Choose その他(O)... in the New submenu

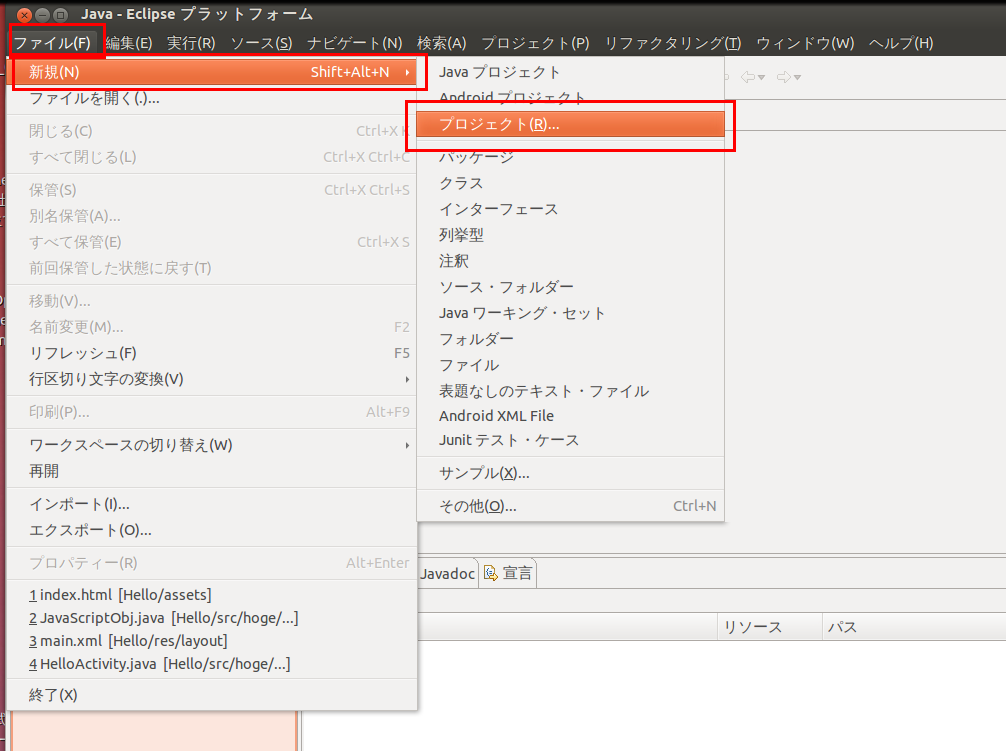pyautogui.click(x=570, y=506)
